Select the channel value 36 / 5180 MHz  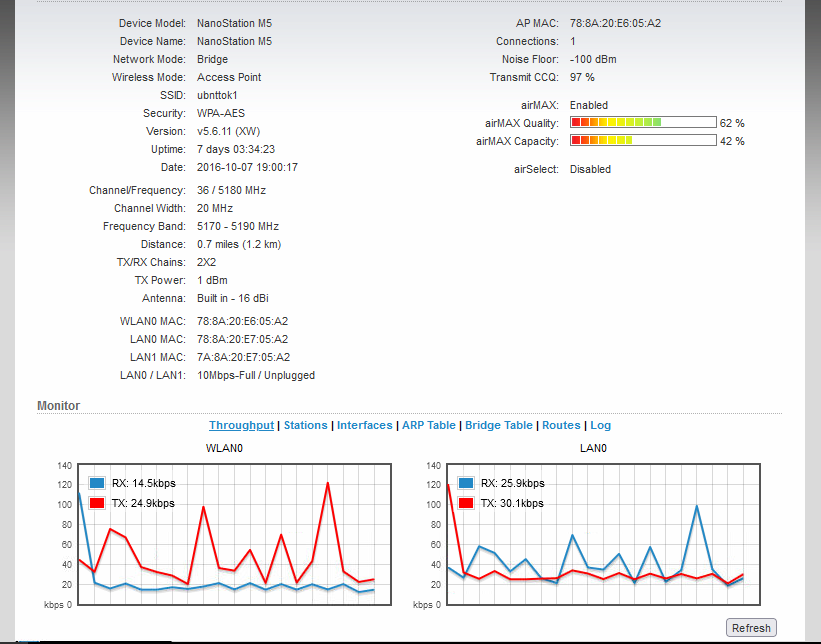point(231,191)
